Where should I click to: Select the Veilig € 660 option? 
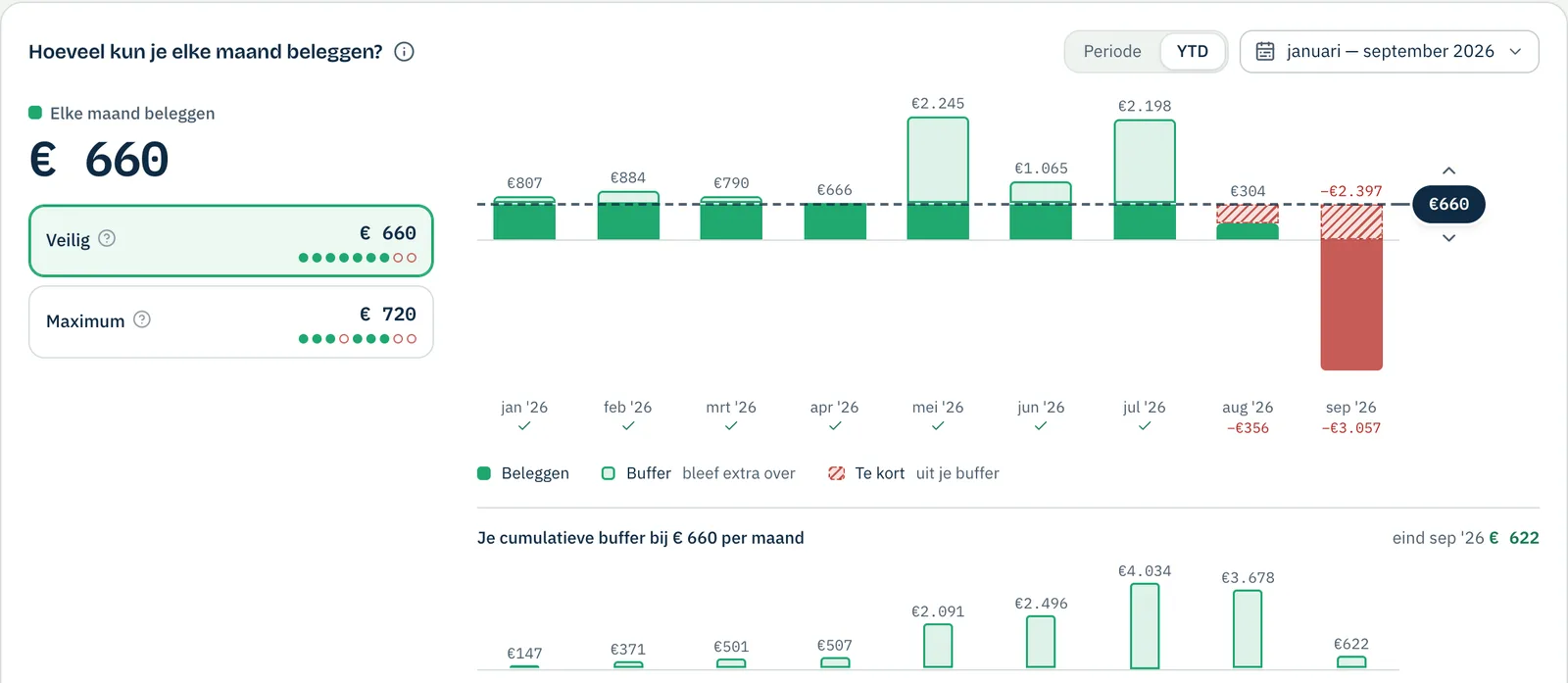point(231,241)
